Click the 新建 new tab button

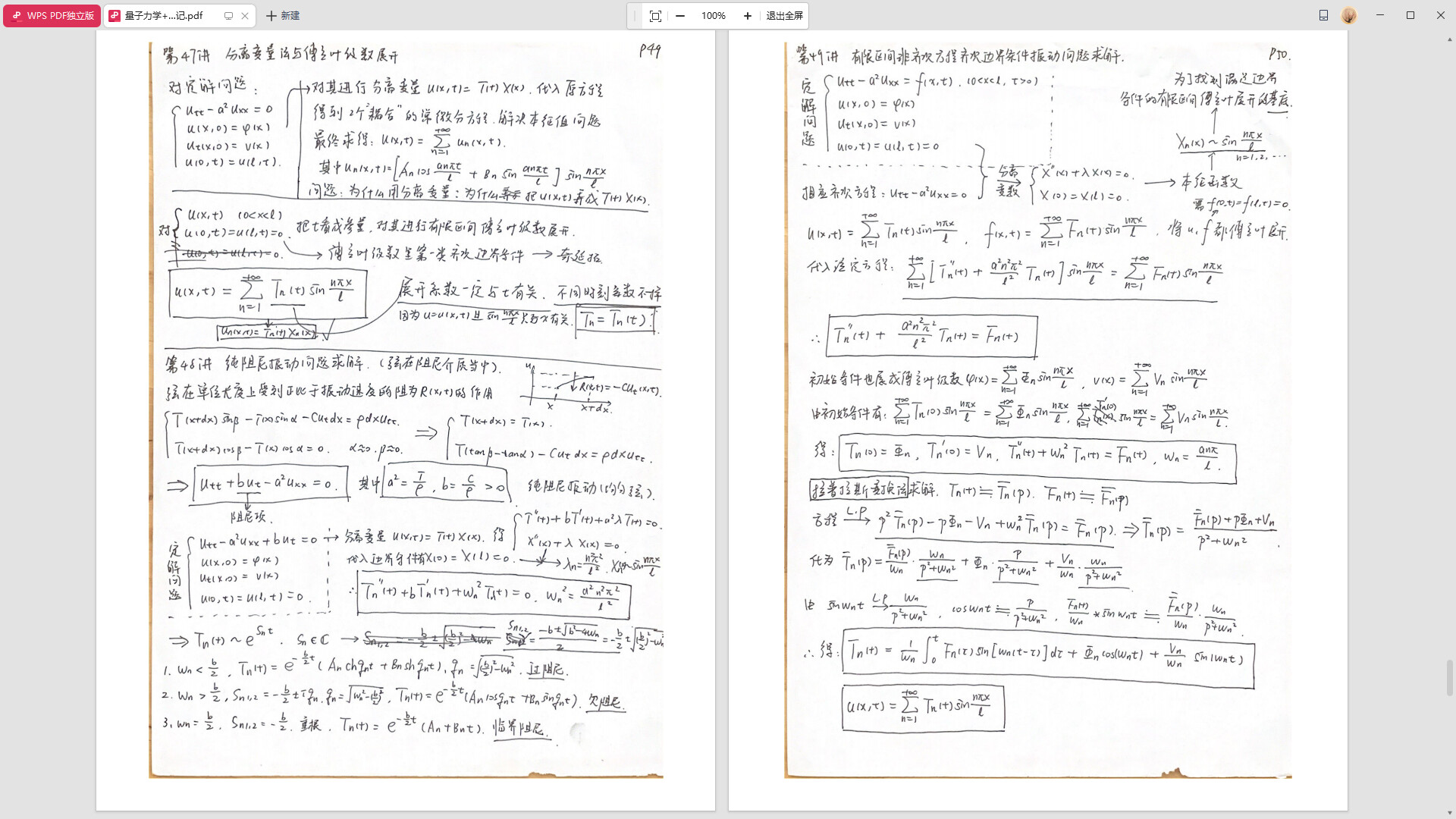[x=283, y=16]
